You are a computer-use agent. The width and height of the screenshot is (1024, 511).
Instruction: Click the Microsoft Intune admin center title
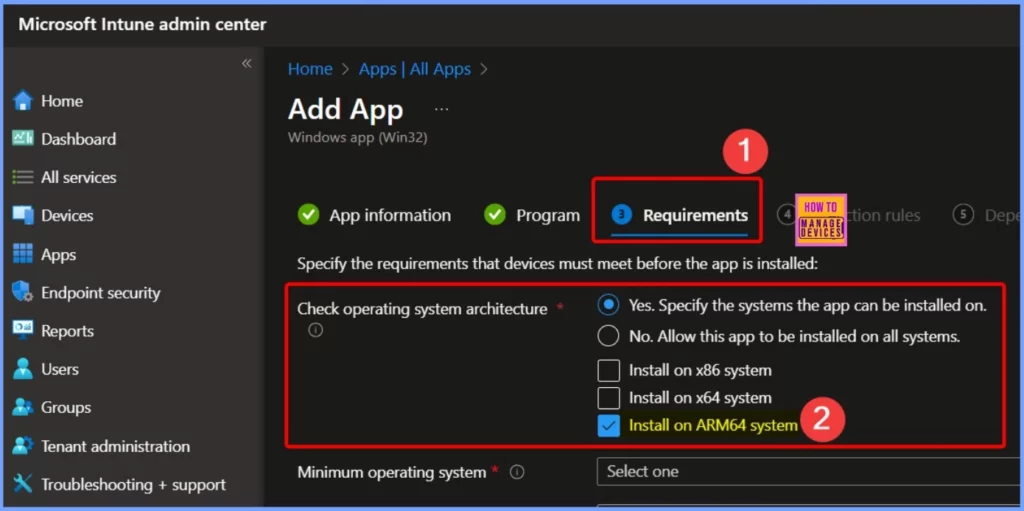pyautogui.click(x=142, y=25)
